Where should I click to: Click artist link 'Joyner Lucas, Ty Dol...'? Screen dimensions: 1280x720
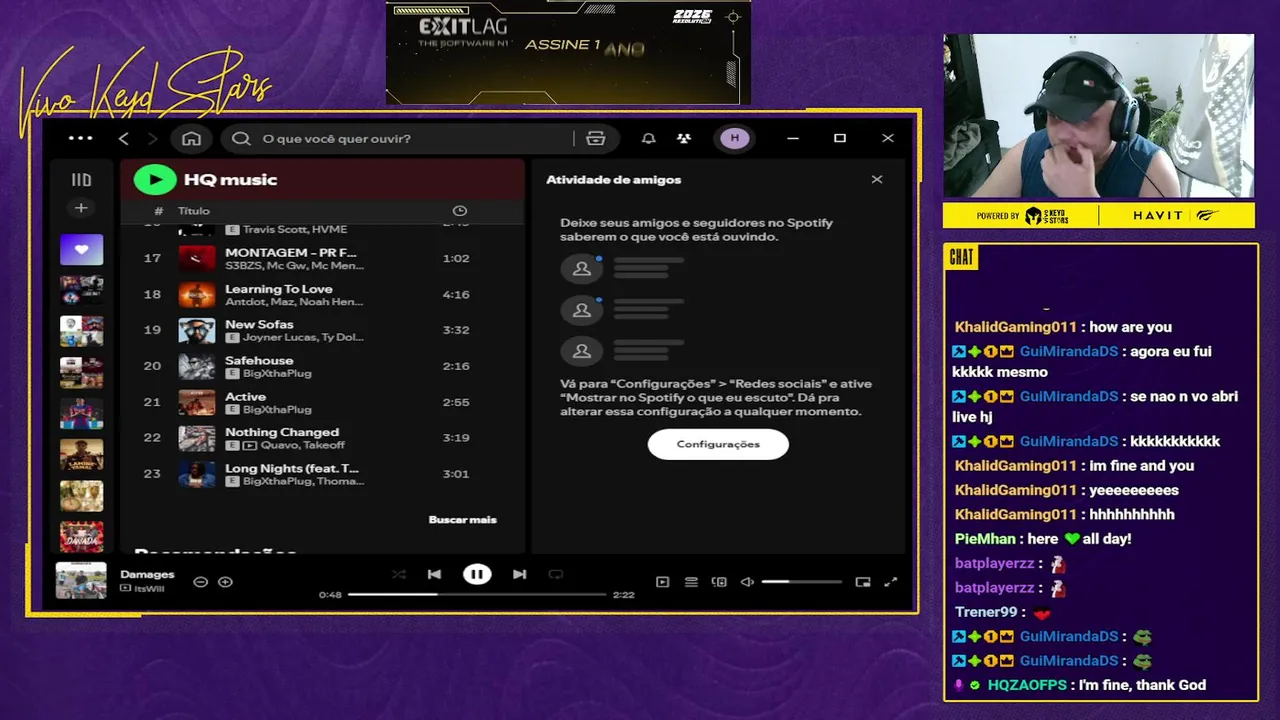coord(303,337)
